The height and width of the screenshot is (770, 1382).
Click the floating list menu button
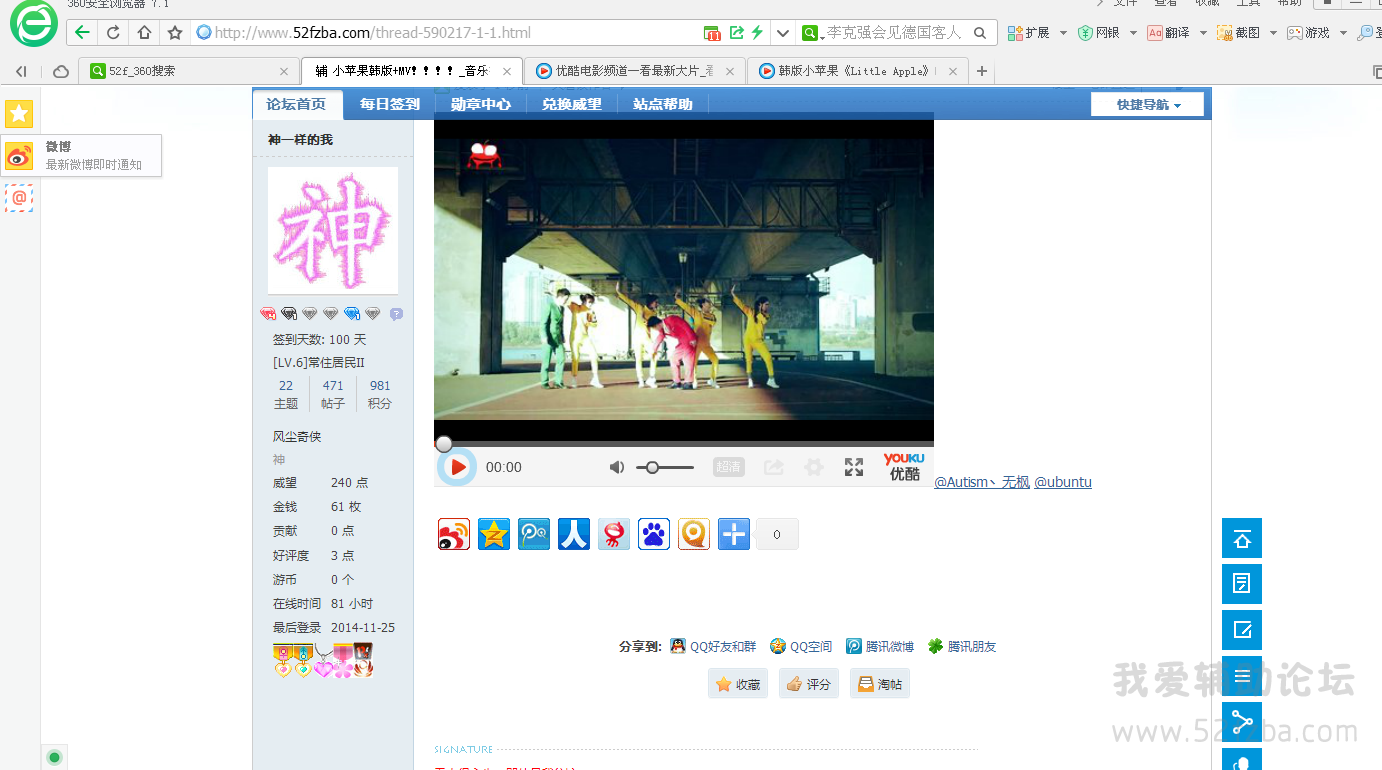click(1242, 676)
